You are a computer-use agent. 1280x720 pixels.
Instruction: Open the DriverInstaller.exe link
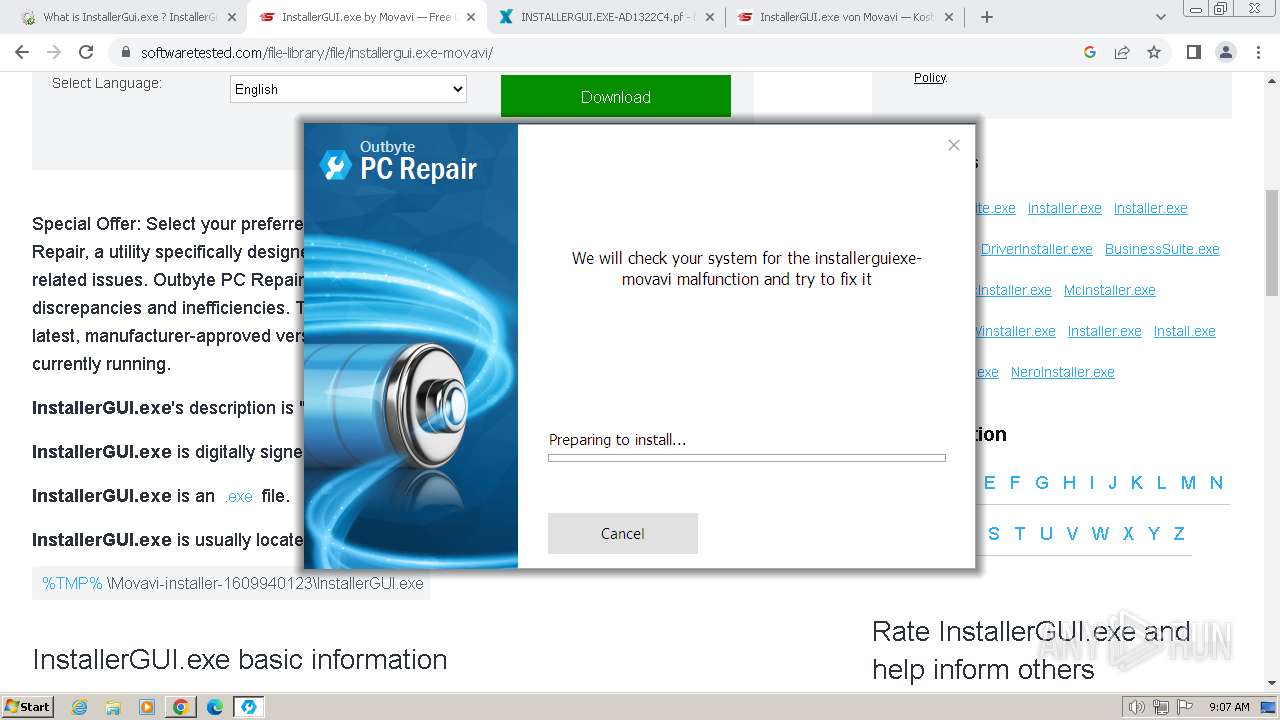click(x=1037, y=249)
